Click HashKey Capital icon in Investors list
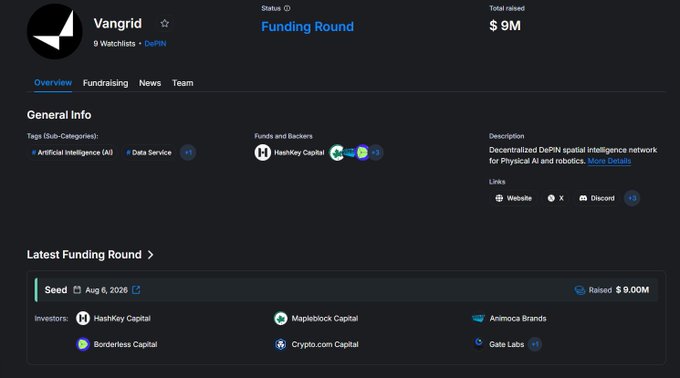 point(83,318)
